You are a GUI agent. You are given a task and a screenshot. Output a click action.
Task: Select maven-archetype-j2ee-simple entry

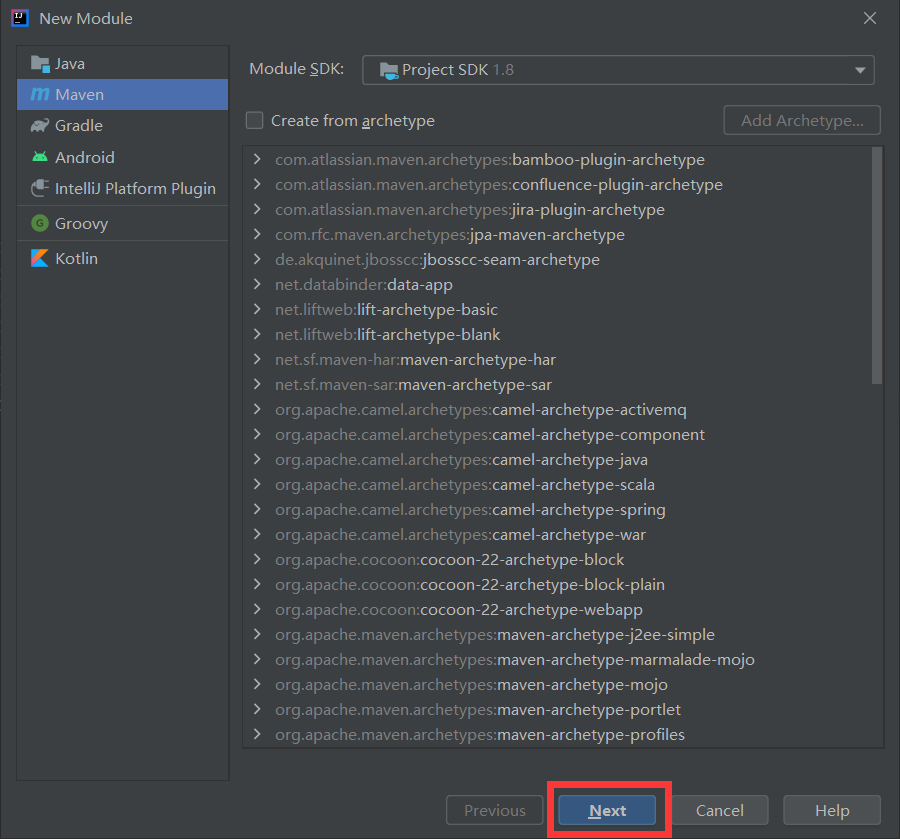pos(495,634)
